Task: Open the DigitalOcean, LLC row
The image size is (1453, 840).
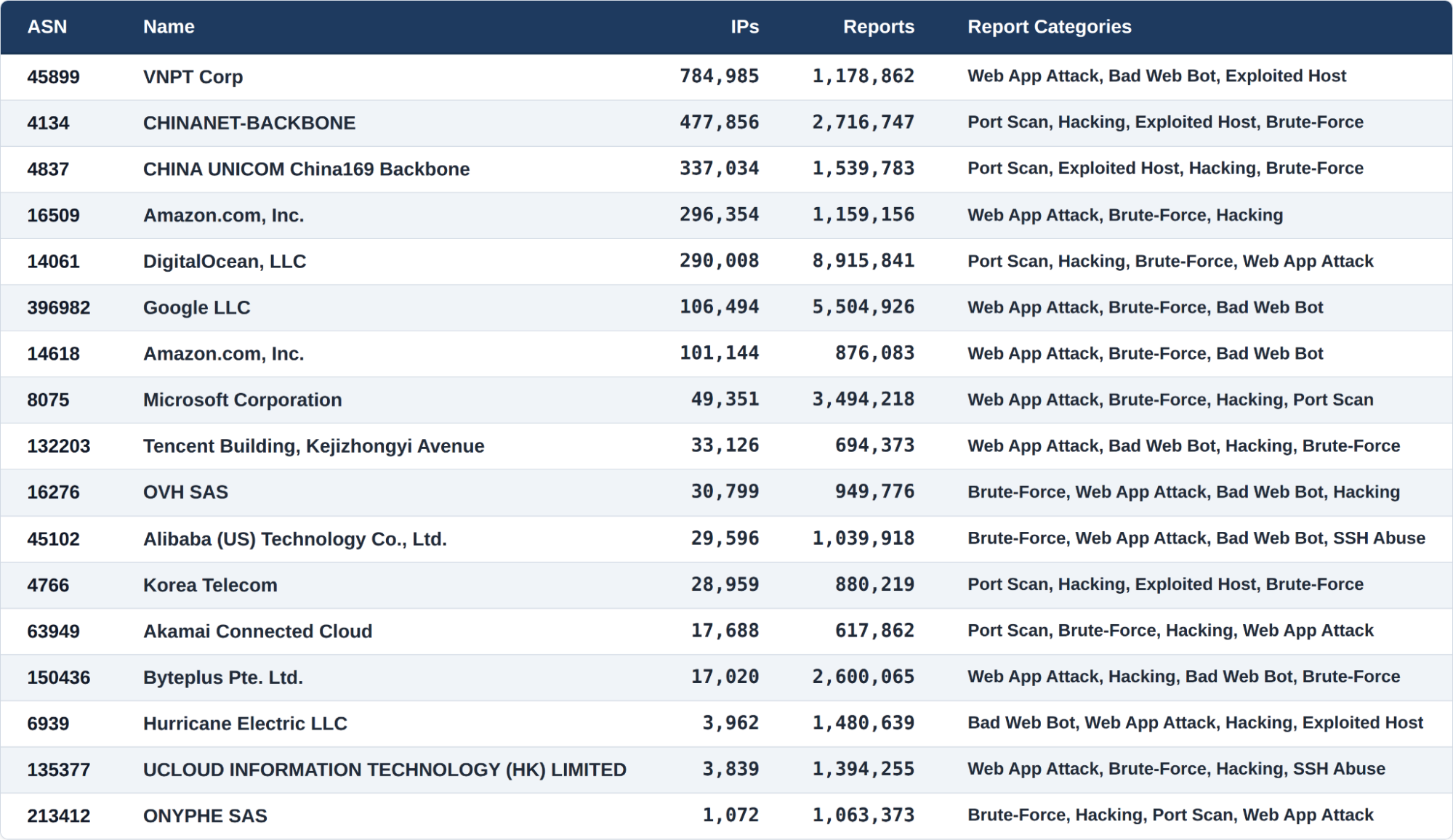Action: (x=225, y=261)
